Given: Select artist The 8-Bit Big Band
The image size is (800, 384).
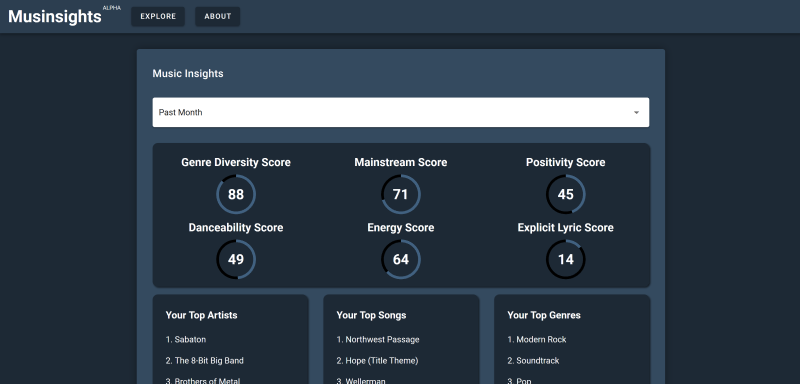Looking at the screenshot, I should pos(205,361).
